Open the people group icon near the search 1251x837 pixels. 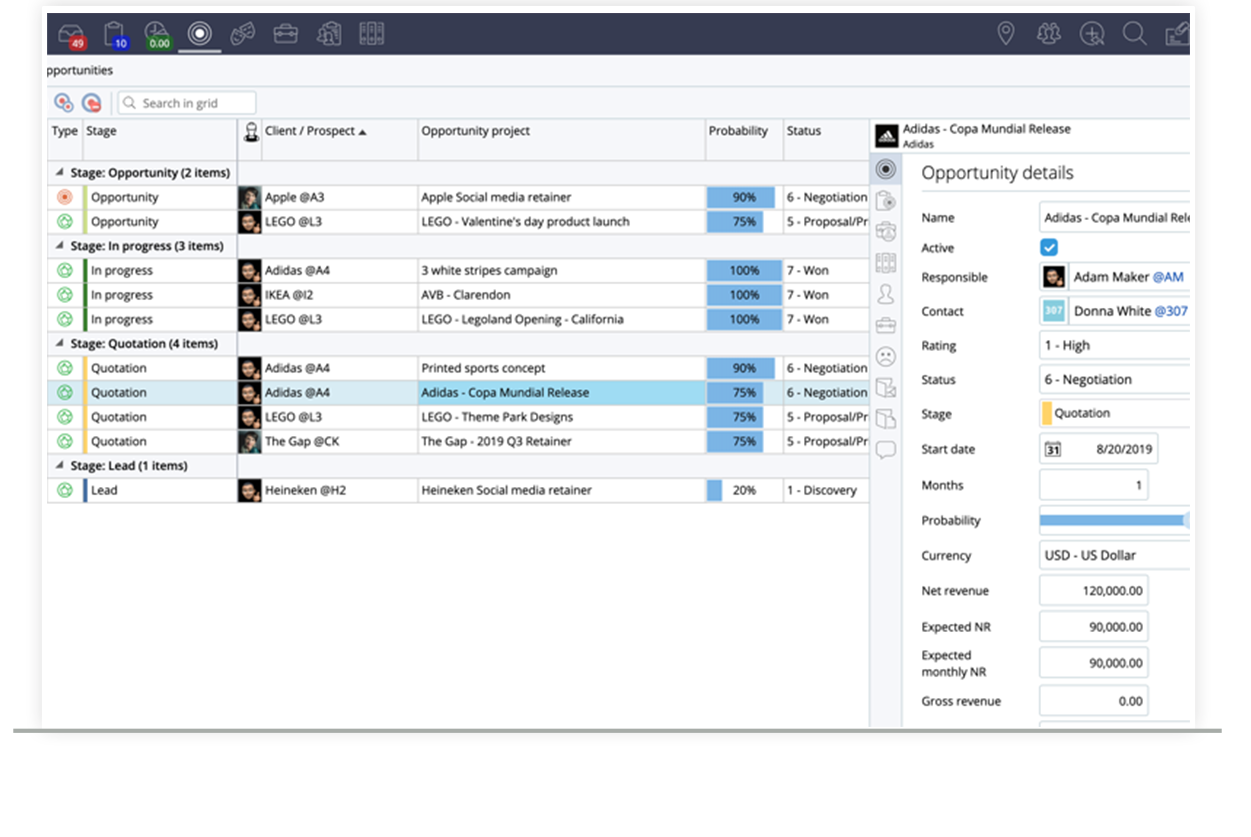click(x=1048, y=33)
